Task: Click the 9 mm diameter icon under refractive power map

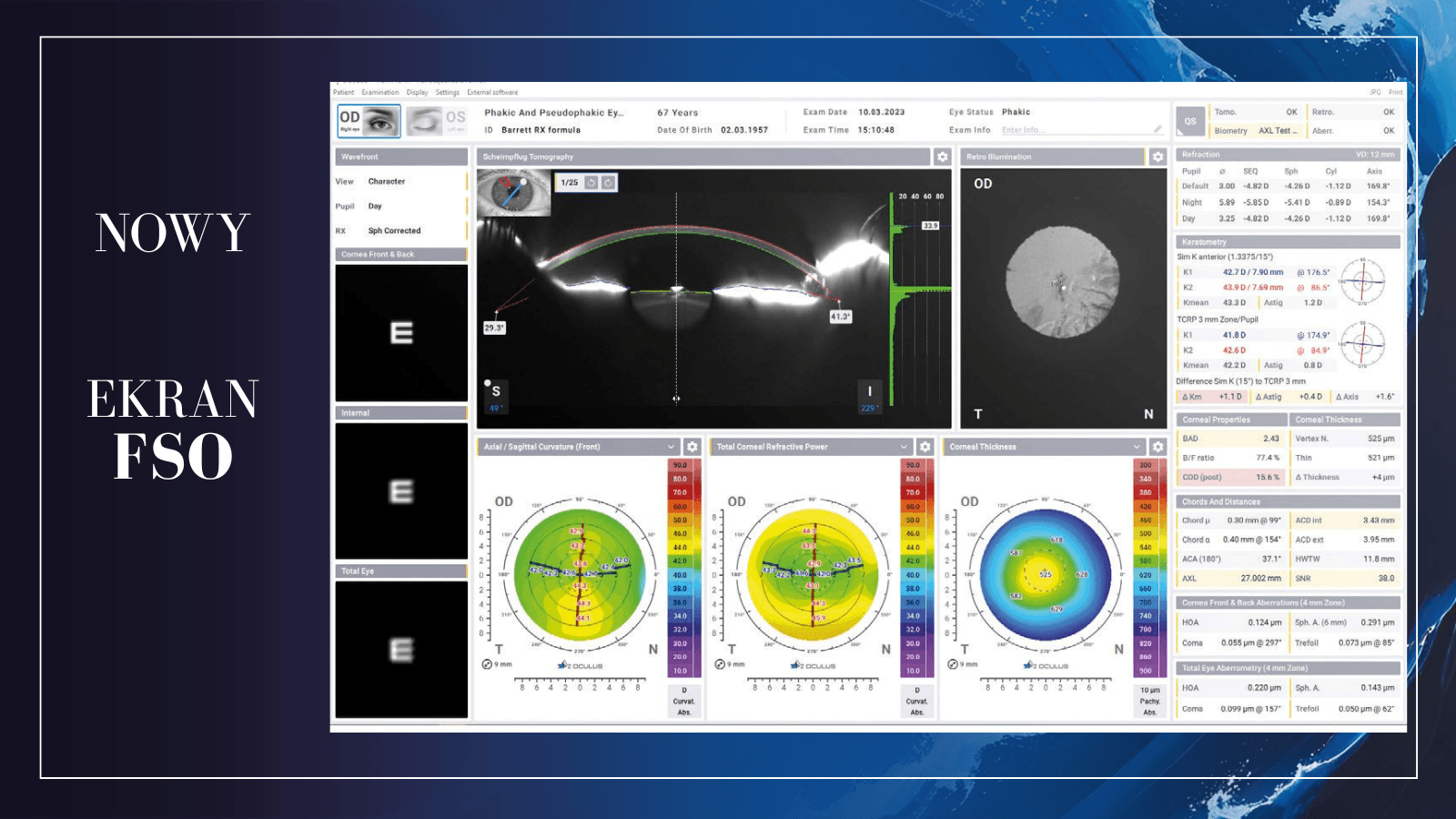Action: pos(720,664)
